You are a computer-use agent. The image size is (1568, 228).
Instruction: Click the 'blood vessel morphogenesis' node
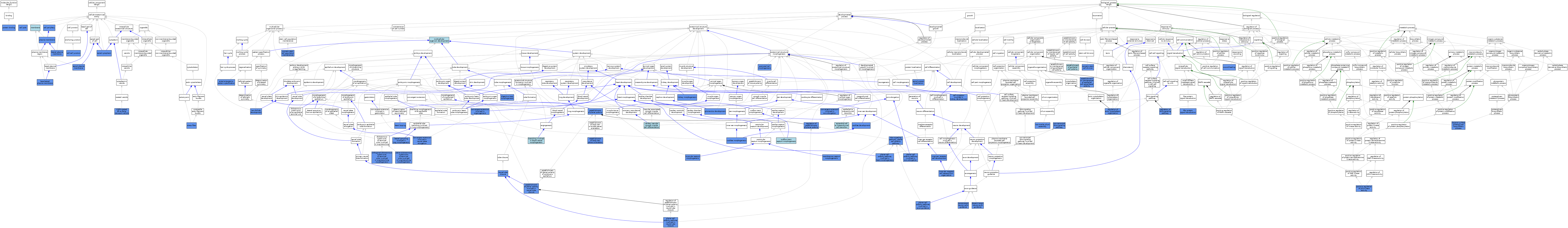558,111
